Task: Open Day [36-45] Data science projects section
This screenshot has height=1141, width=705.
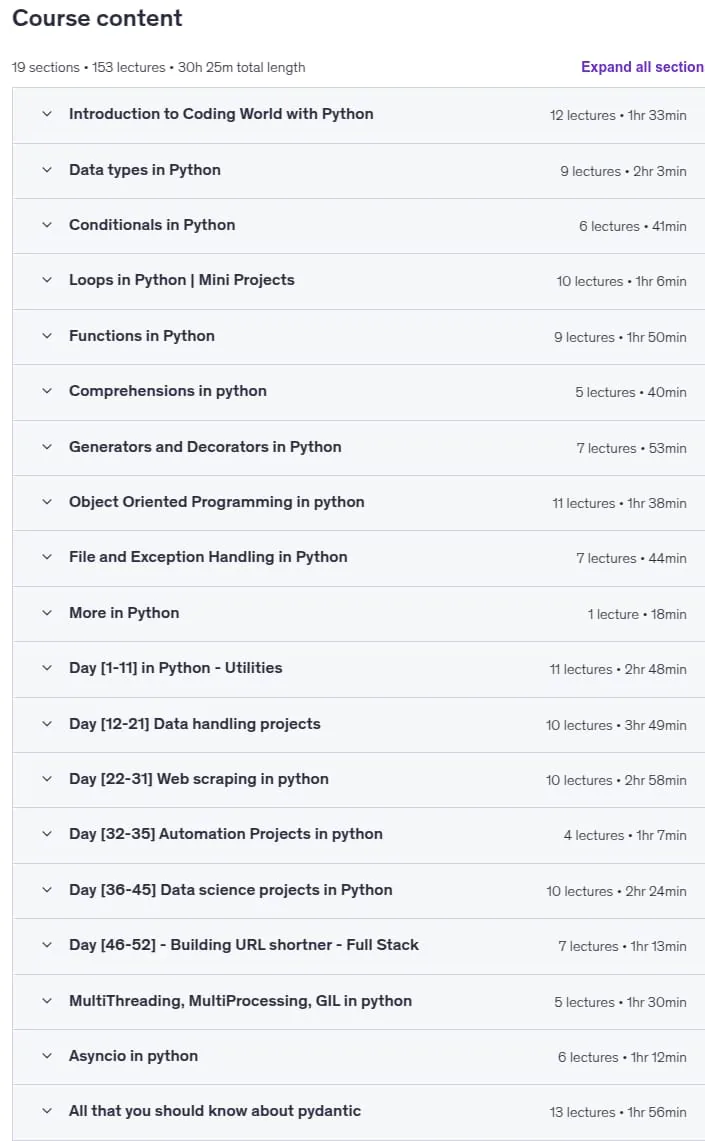Action: tap(359, 891)
